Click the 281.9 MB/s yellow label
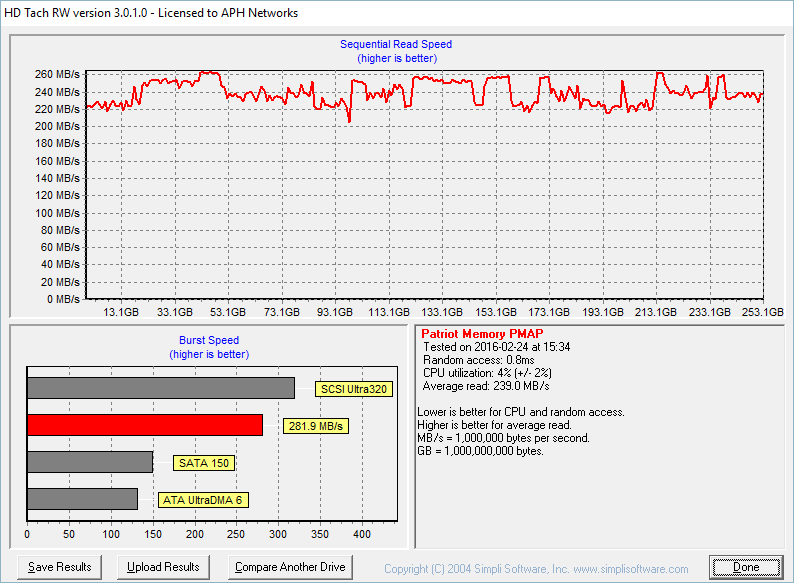Screen dimensions: 794x583 pos(315,426)
